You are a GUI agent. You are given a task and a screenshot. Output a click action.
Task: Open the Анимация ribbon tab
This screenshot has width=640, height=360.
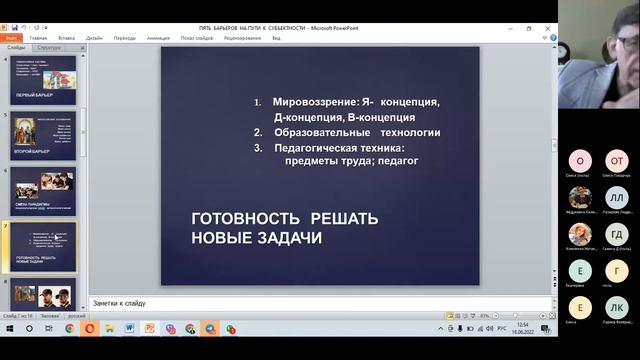(158, 38)
